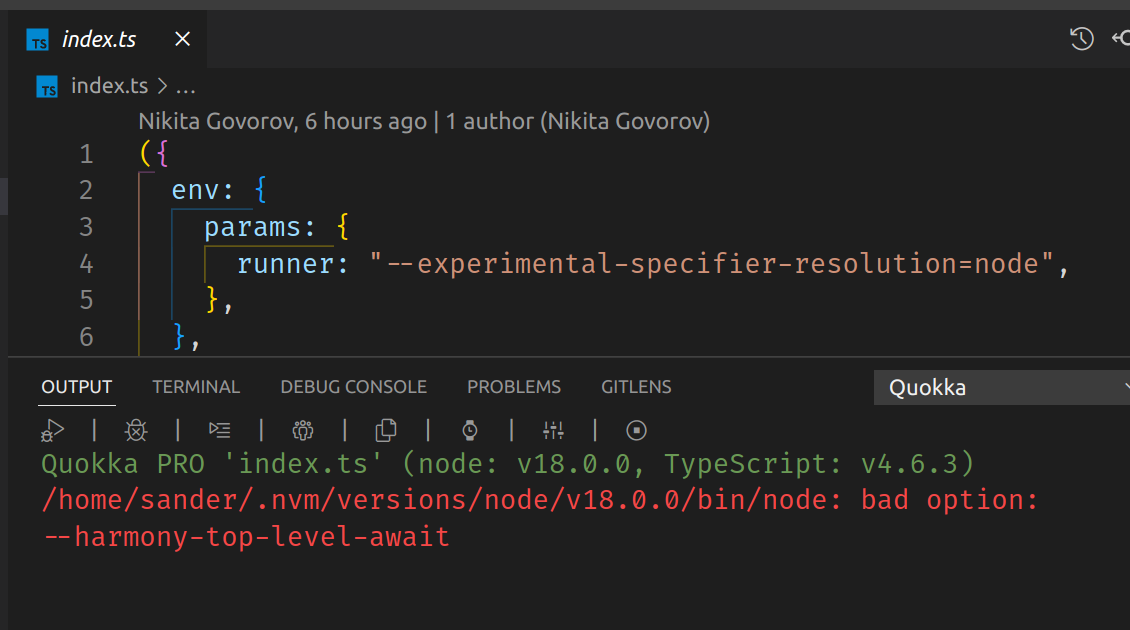The height and width of the screenshot is (630, 1130).
Task: Select the DEBUG CONSOLE tab
Action: click(x=353, y=386)
